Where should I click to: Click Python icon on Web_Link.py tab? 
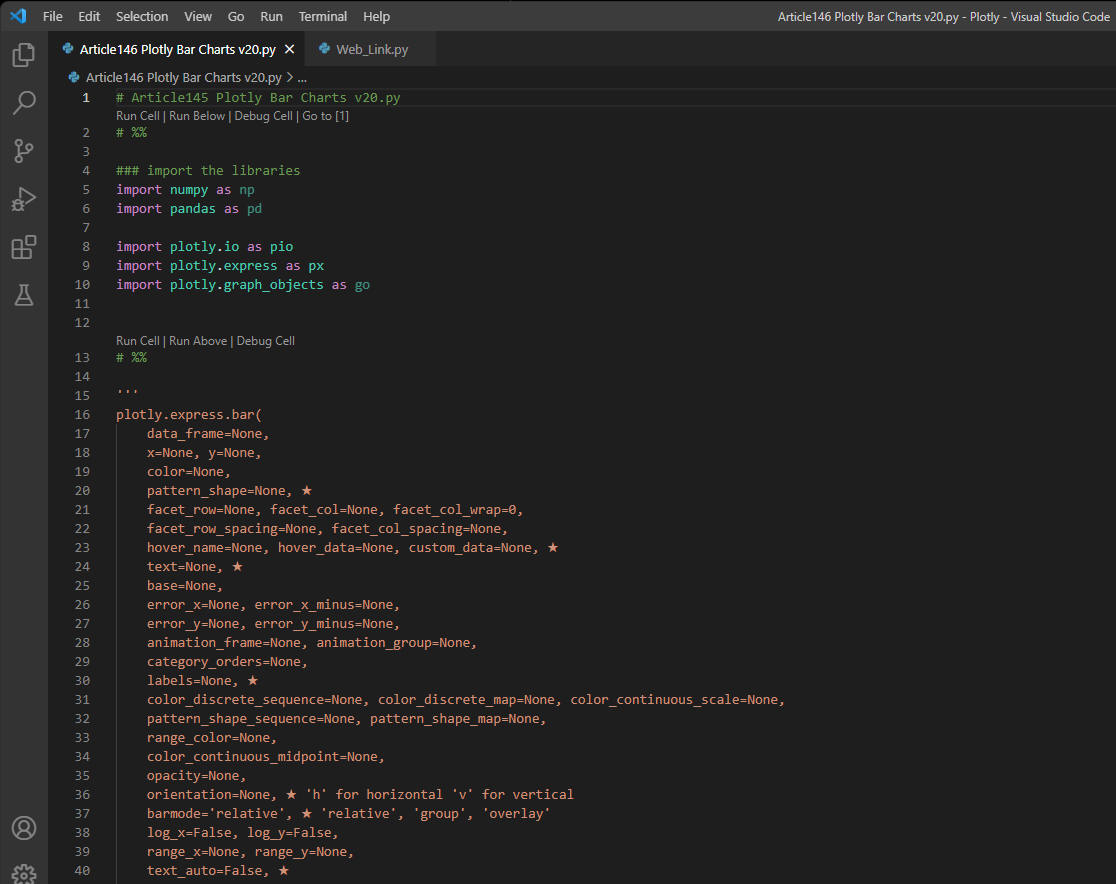324,48
